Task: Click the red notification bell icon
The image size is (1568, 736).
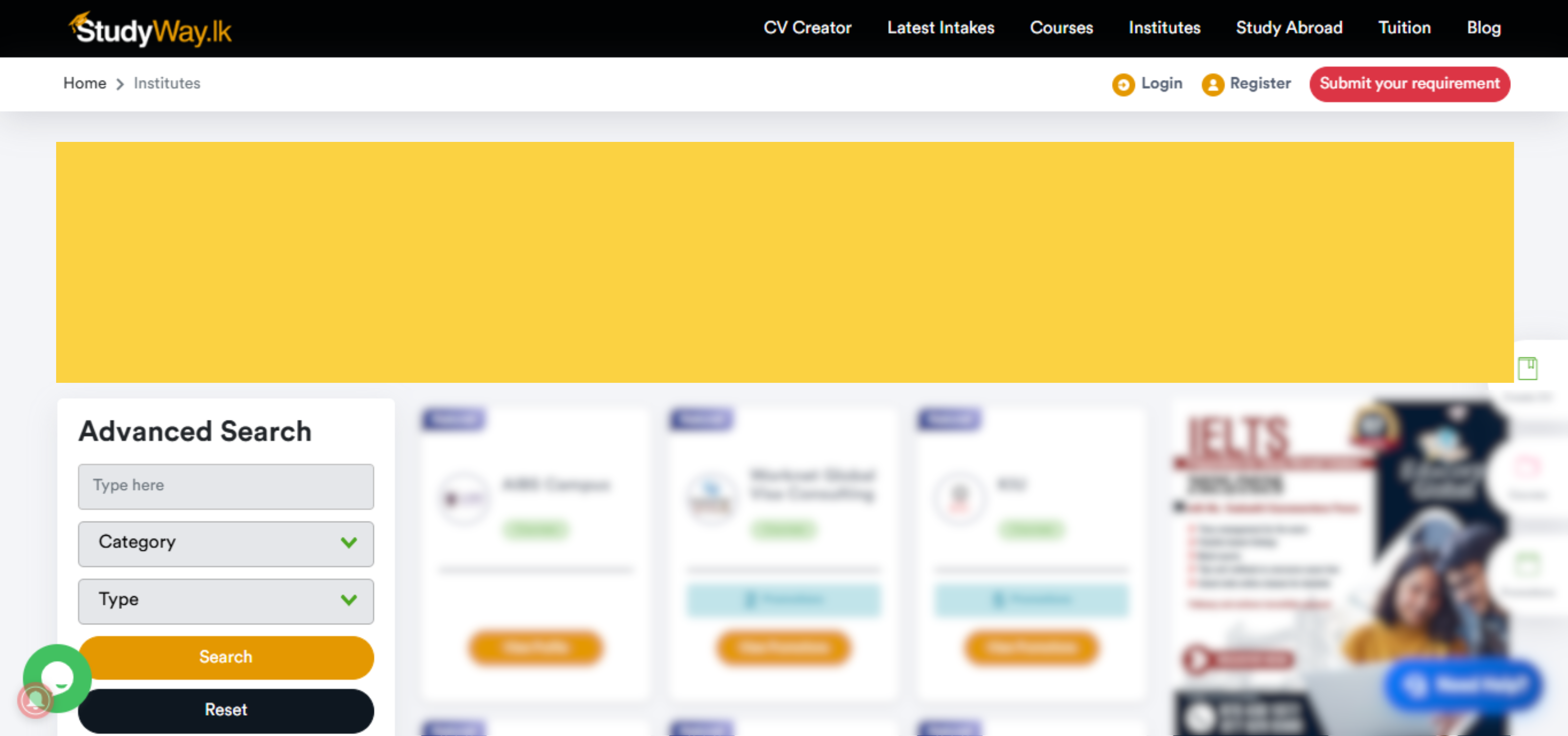Action: tap(35, 701)
